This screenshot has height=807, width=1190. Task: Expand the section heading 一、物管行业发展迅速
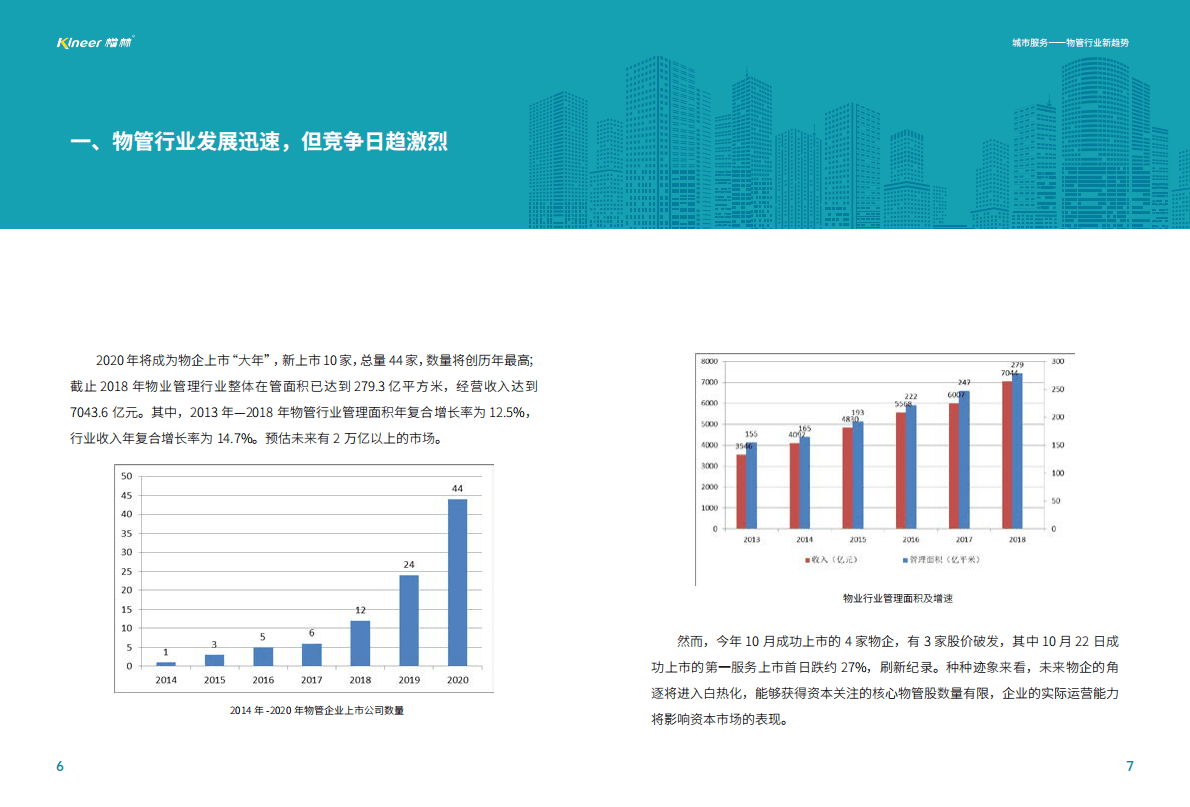click(x=260, y=142)
